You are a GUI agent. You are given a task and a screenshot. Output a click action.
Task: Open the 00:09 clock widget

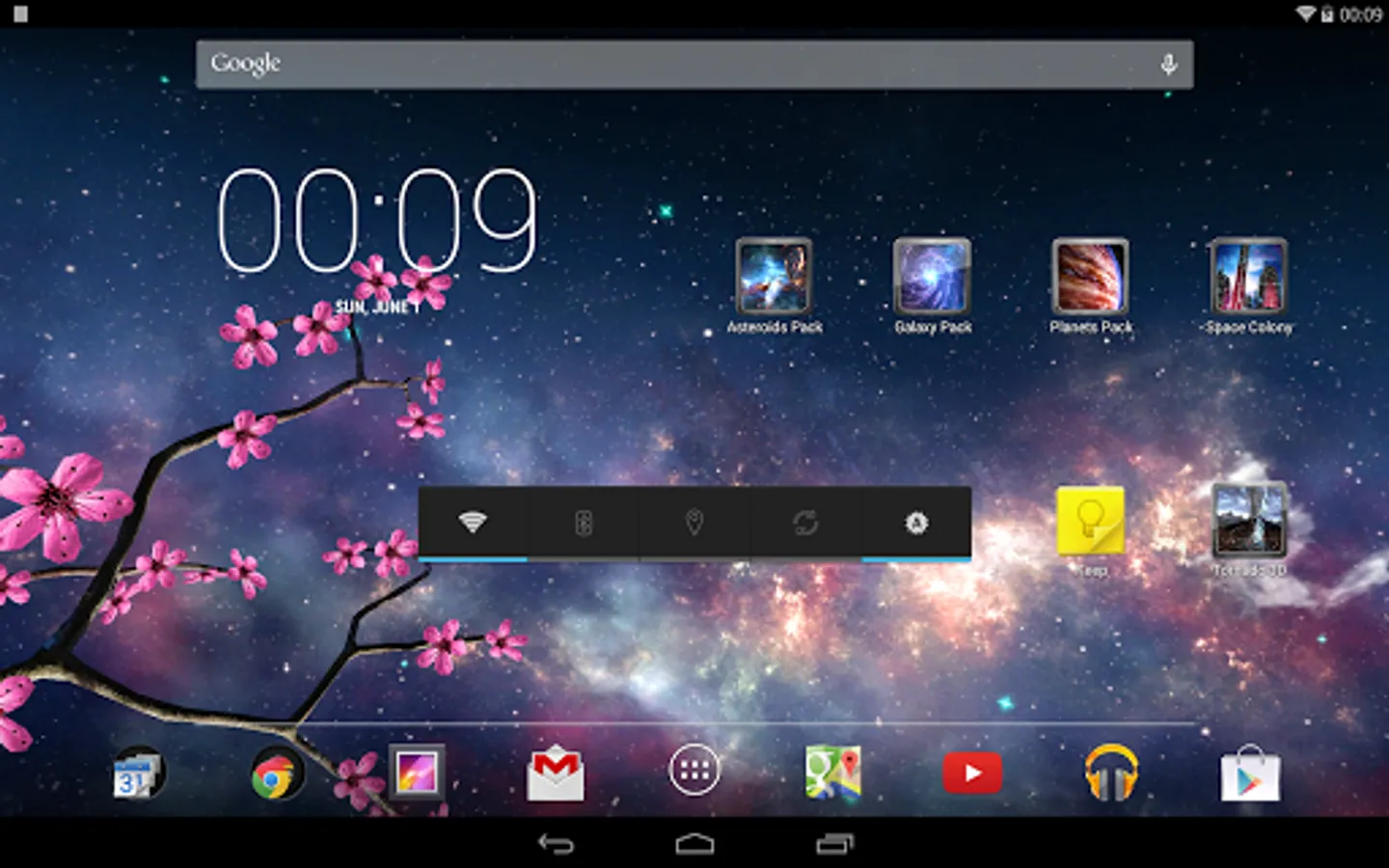coord(376,220)
